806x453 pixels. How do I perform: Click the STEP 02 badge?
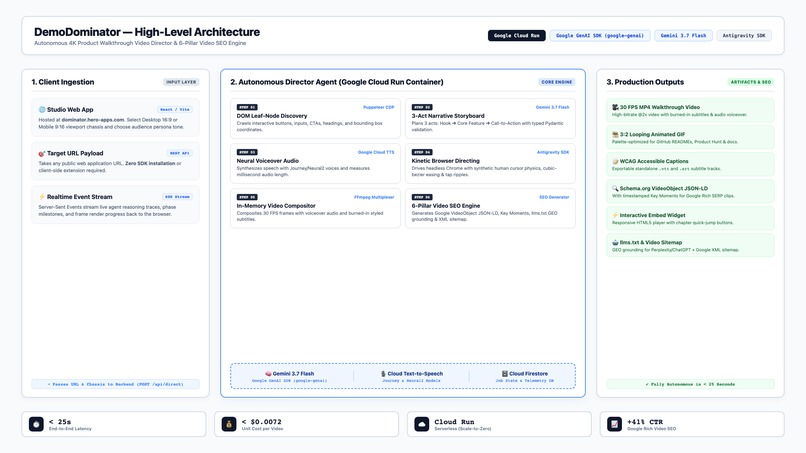tap(422, 107)
